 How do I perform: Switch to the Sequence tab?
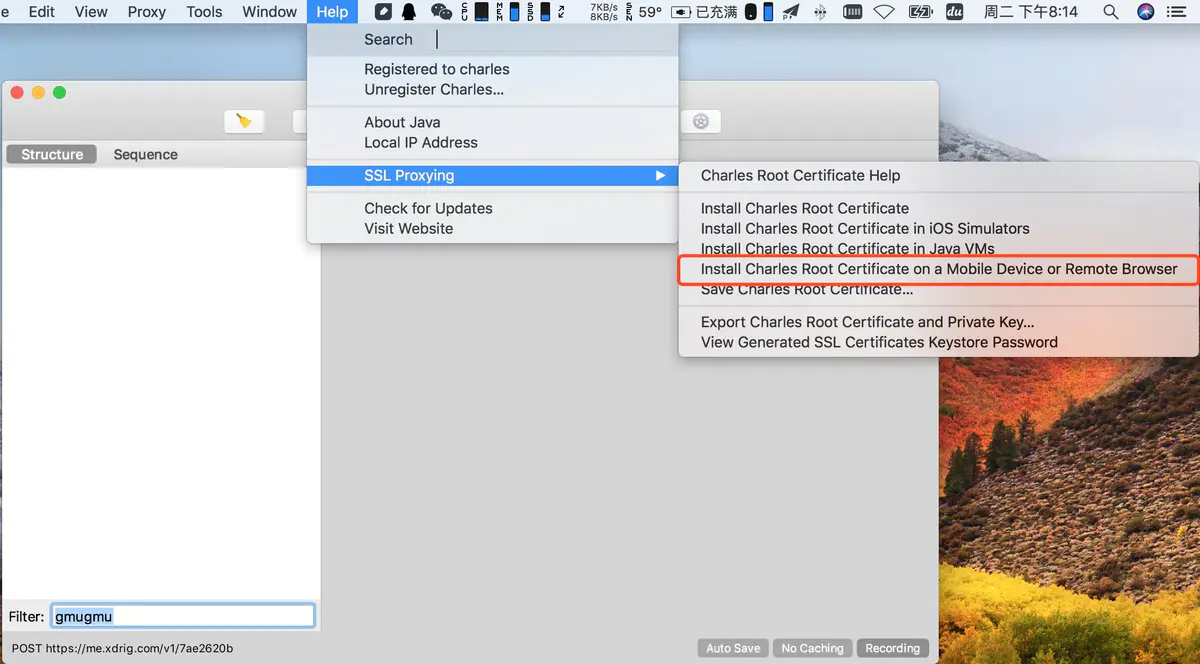tap(145, 154)
